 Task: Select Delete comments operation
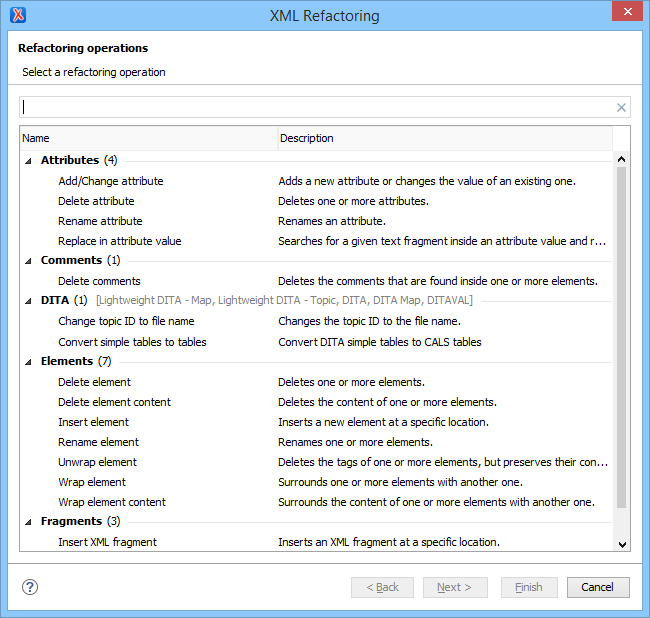coord(99,281)
